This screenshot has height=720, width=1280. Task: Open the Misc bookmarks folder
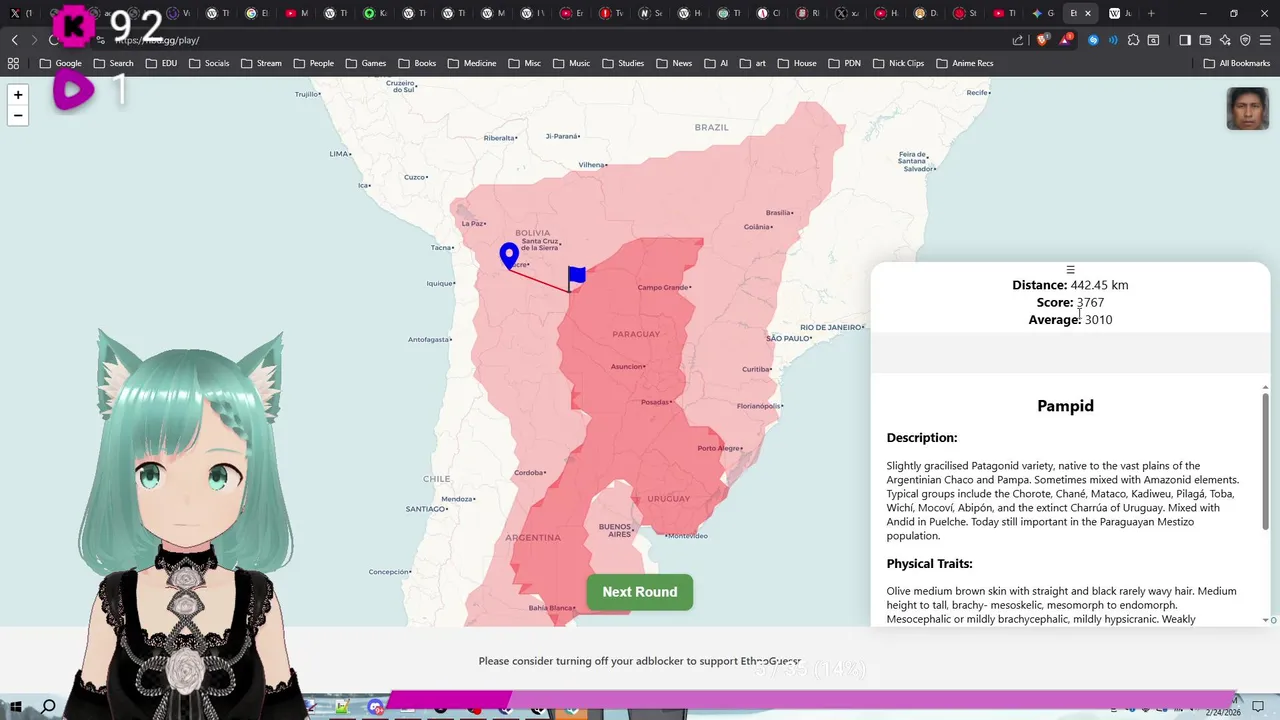click(524, 63)
